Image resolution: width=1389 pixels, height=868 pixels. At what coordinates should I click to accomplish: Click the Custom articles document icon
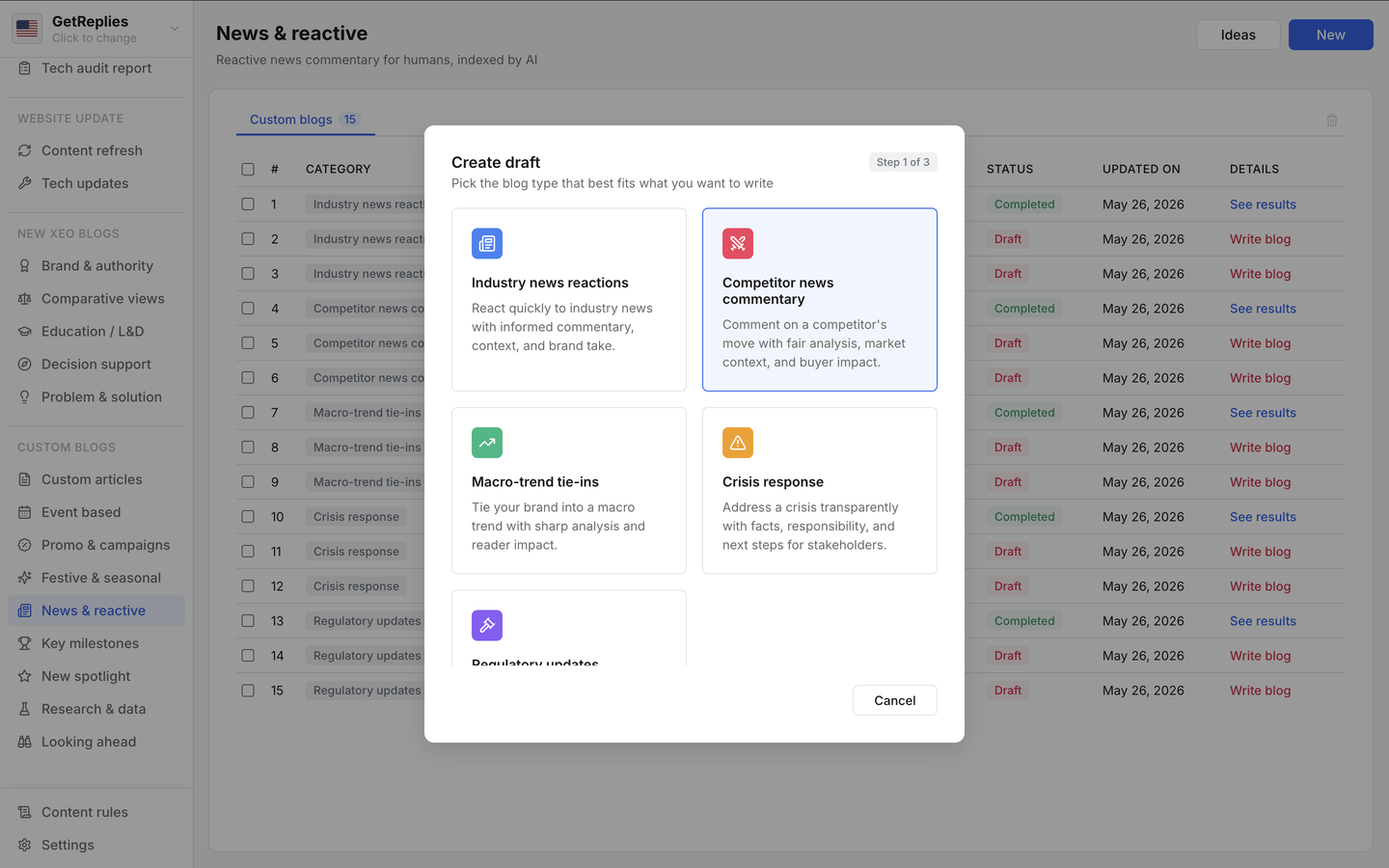point(25,479)
